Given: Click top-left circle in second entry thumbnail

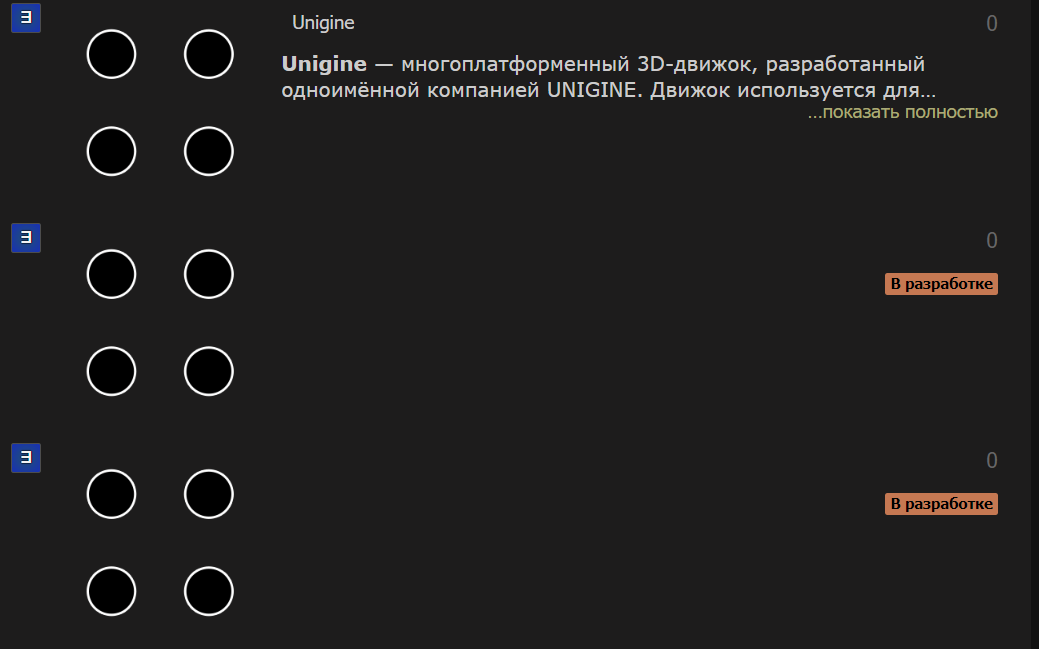Looking at the screenshot, I should point(111,274).
